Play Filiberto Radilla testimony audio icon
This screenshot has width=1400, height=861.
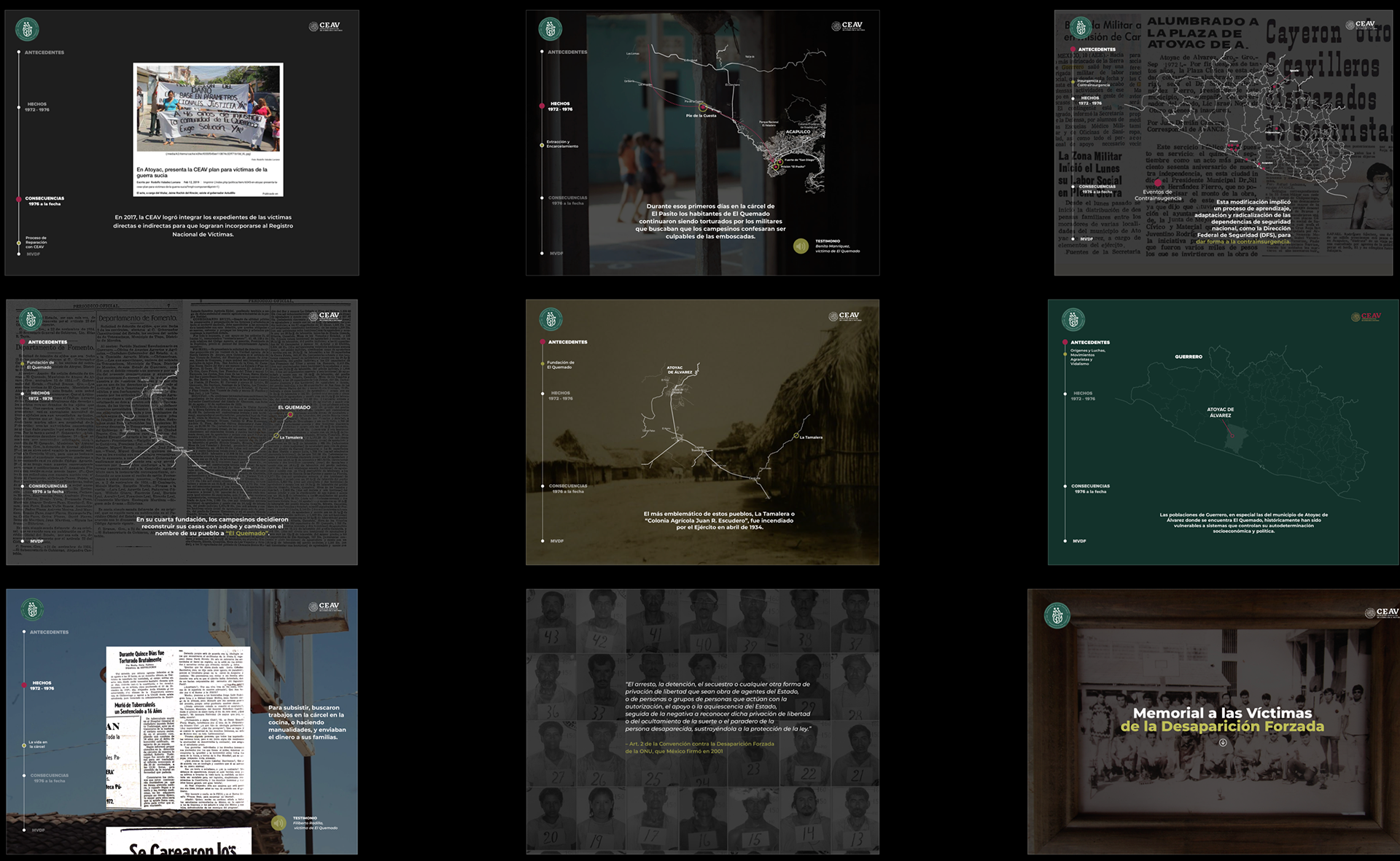[x=278, y=823]
